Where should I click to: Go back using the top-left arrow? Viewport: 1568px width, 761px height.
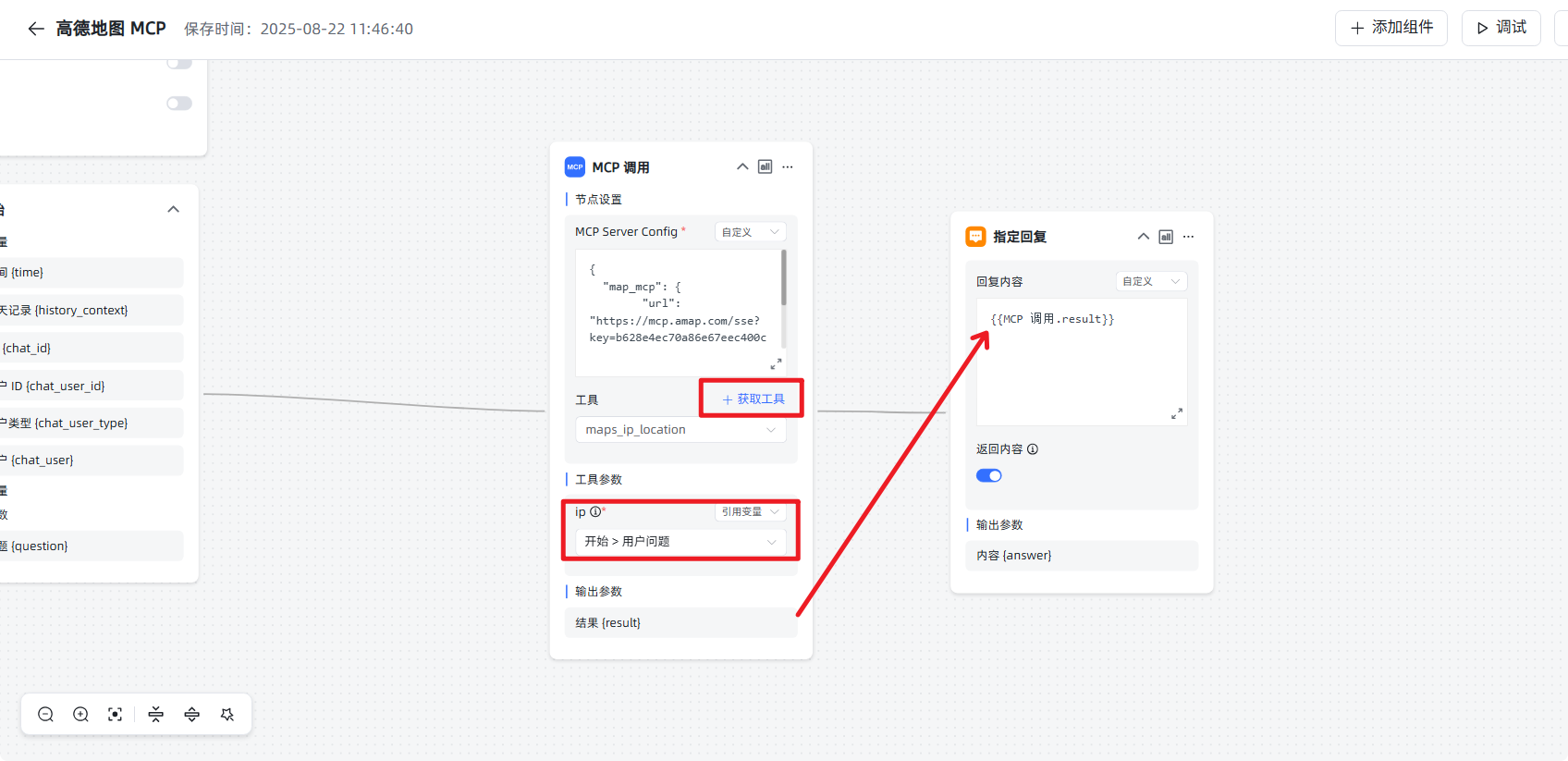point(36,29)
